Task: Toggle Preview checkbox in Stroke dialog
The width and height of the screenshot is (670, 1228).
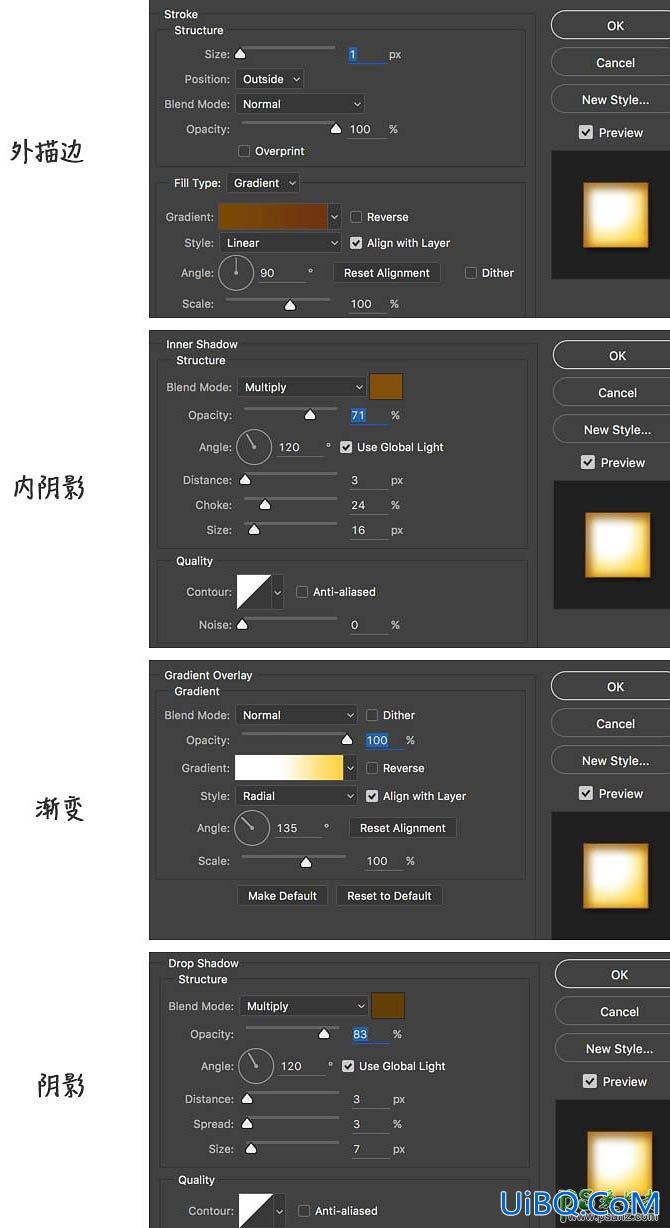Action: [586, 132]
